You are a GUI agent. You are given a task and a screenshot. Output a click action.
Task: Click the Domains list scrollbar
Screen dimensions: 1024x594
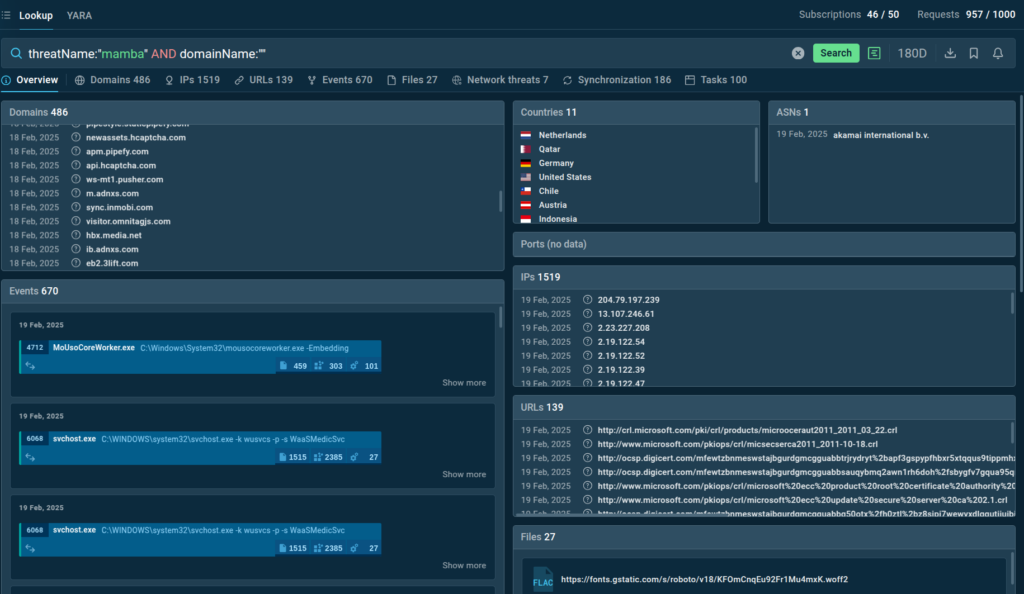[x=500, y=200]
